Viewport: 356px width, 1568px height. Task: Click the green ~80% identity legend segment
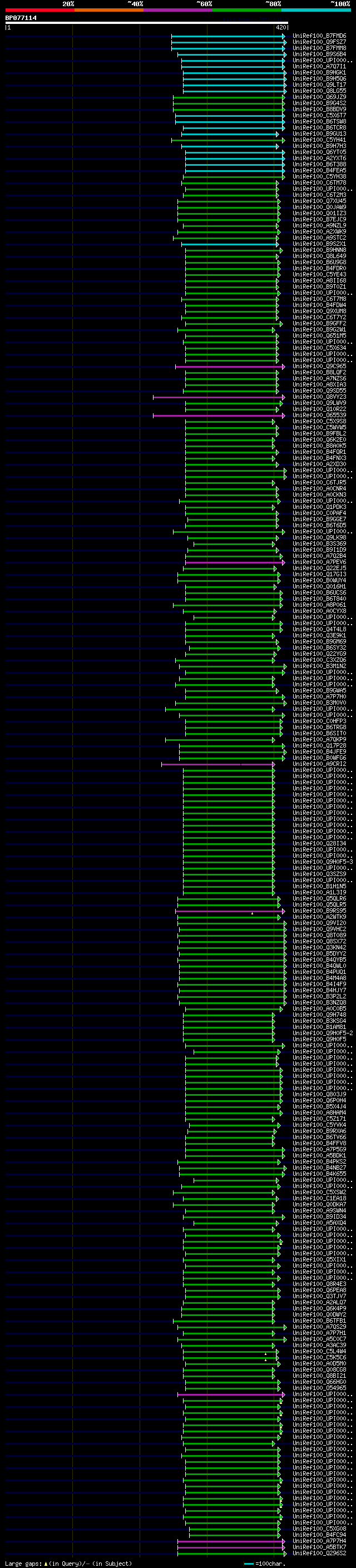247,10
